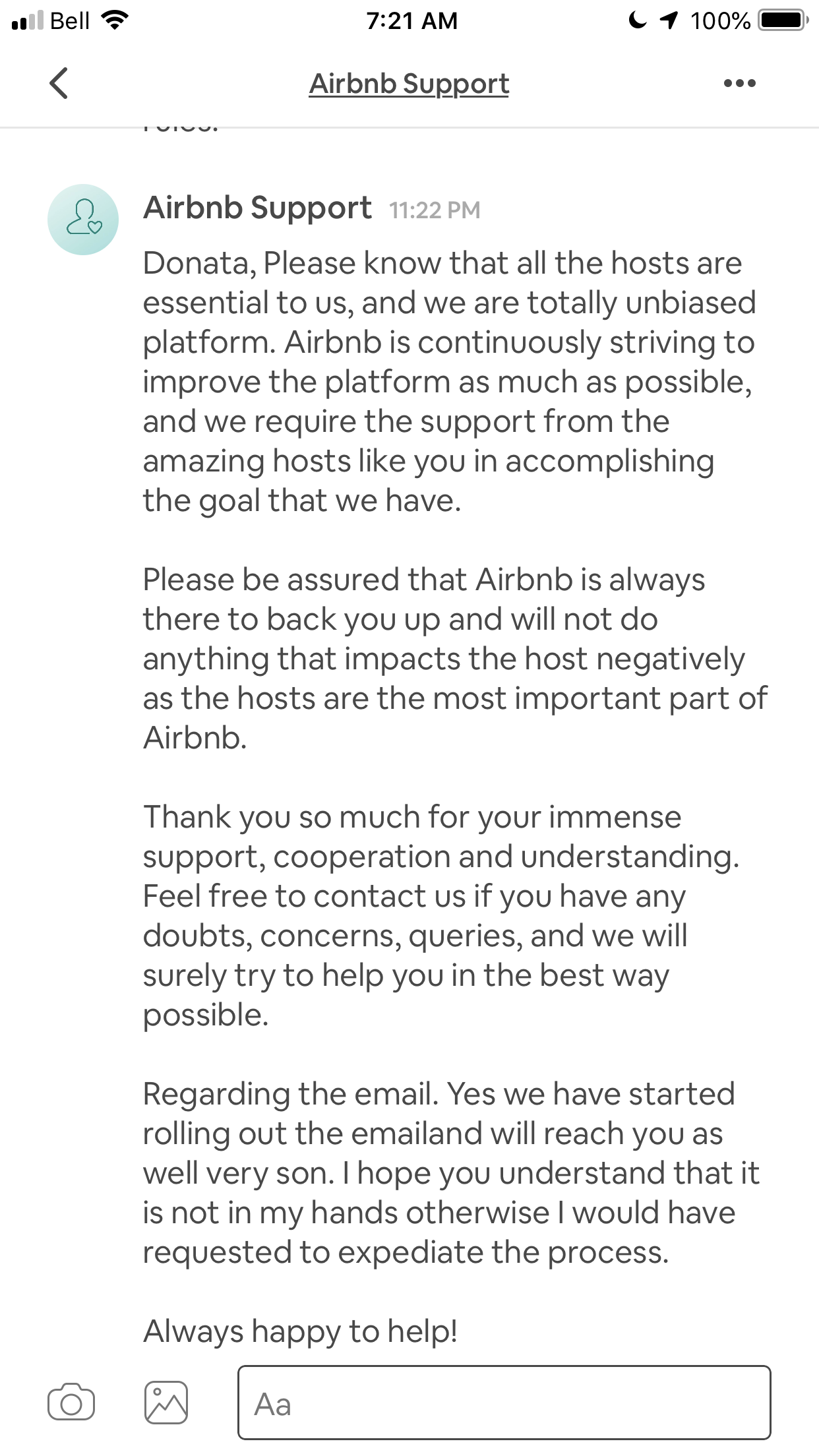Open the underlined Airbnb Support header link
819x1456 pixels.
pos(409,84)
